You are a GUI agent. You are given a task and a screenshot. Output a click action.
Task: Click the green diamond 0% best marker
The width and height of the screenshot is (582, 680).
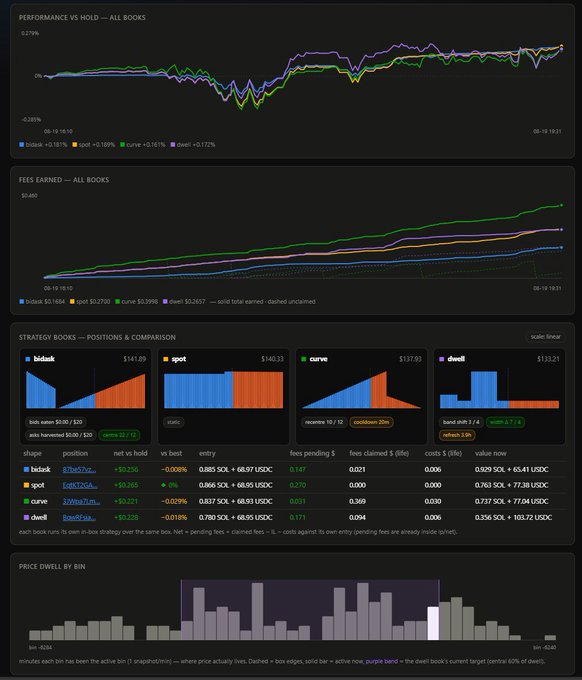point(170,485)
